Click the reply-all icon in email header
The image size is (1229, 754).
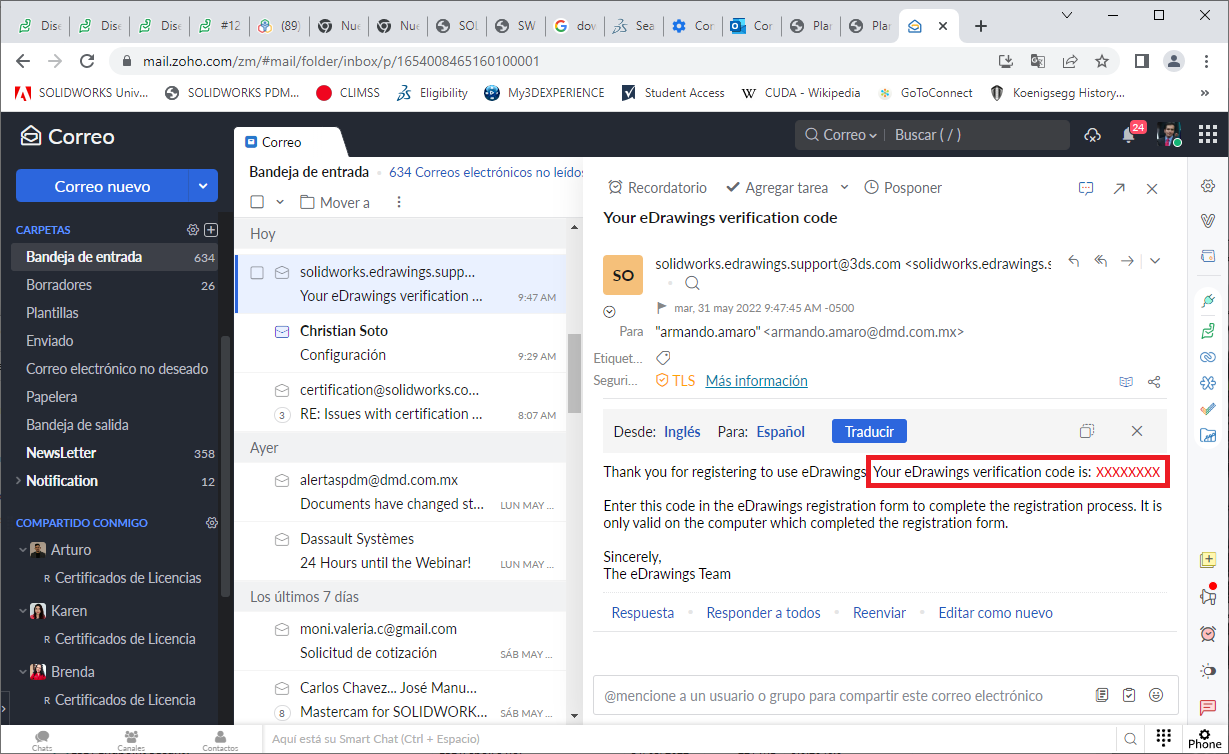(x=1101, y=261)
